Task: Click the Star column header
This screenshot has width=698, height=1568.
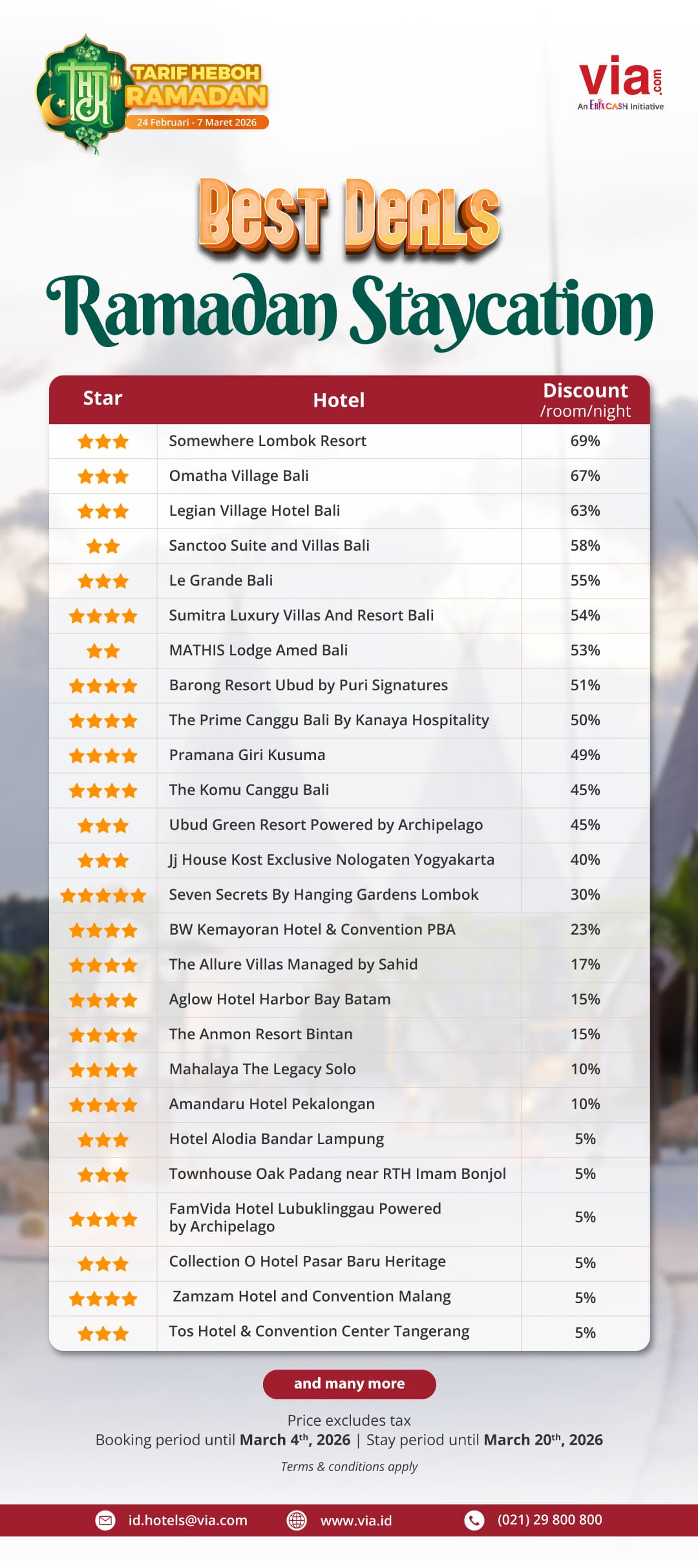Action: pos(103,398)
